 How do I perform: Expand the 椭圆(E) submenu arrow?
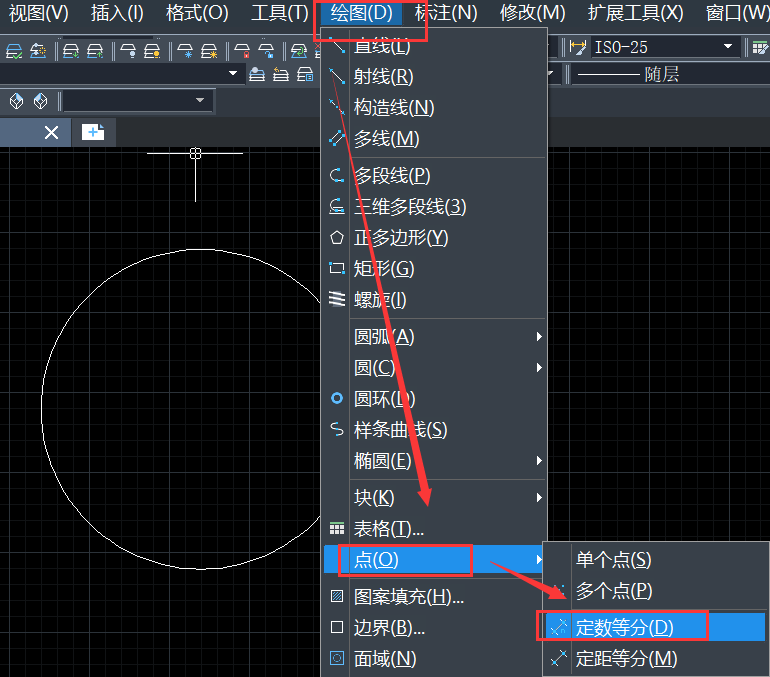(x=539, y=460)
